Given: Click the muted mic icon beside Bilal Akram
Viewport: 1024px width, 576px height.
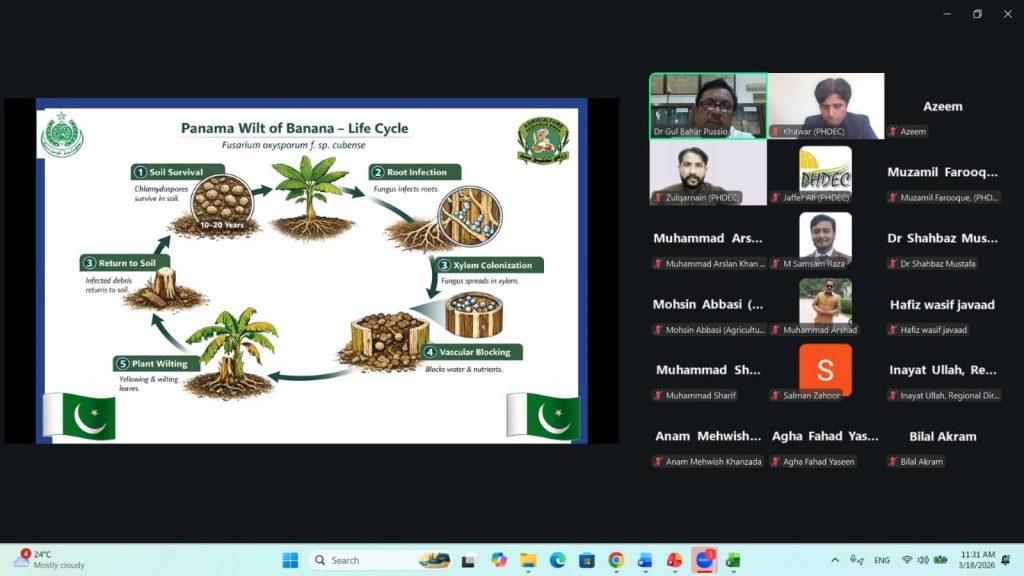Looking at the screenshot, I should 892,462.
